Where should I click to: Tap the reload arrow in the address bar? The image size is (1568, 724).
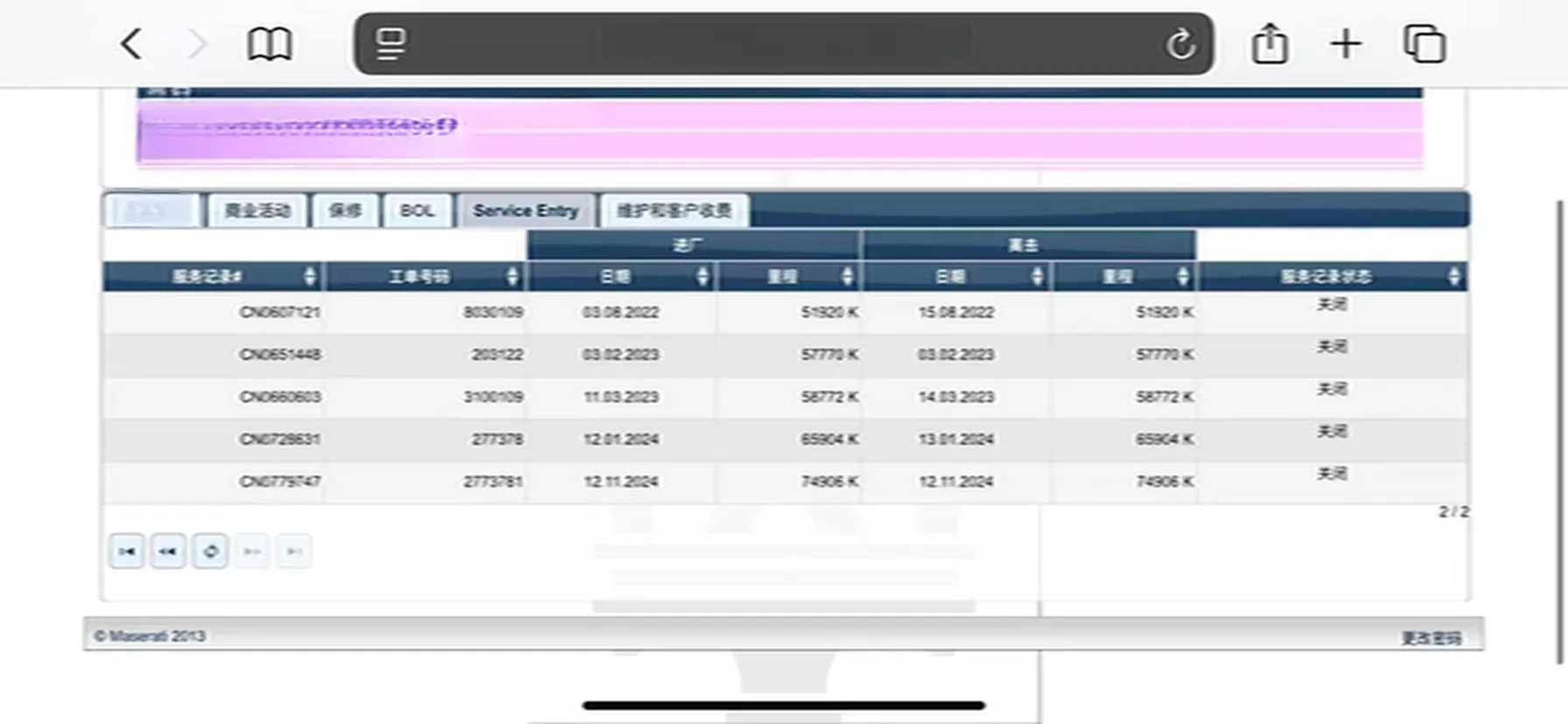tap(1179, 44)
